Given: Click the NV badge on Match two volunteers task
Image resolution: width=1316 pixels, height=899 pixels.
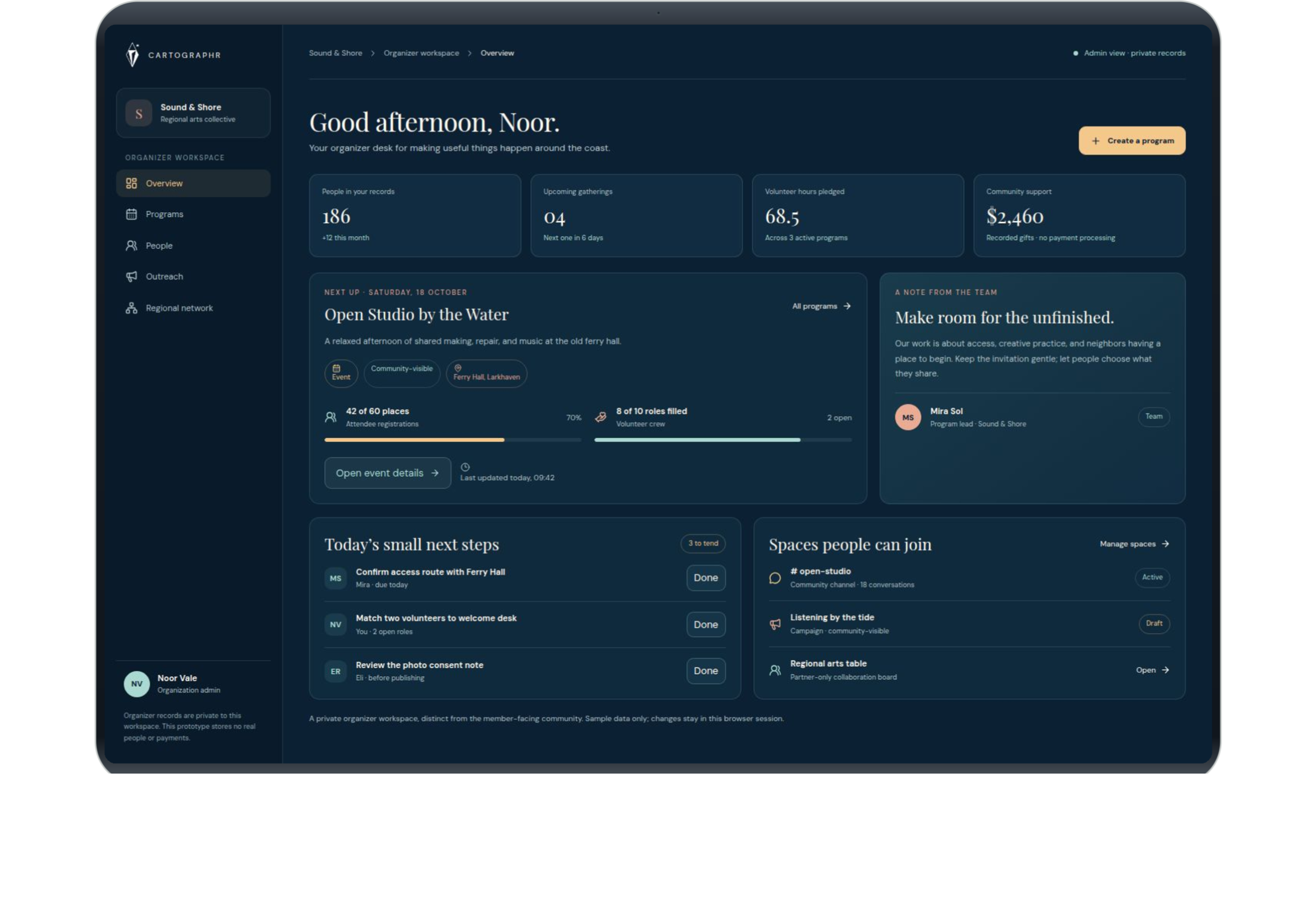Looking at the screenshot, I should click(336, 625).
